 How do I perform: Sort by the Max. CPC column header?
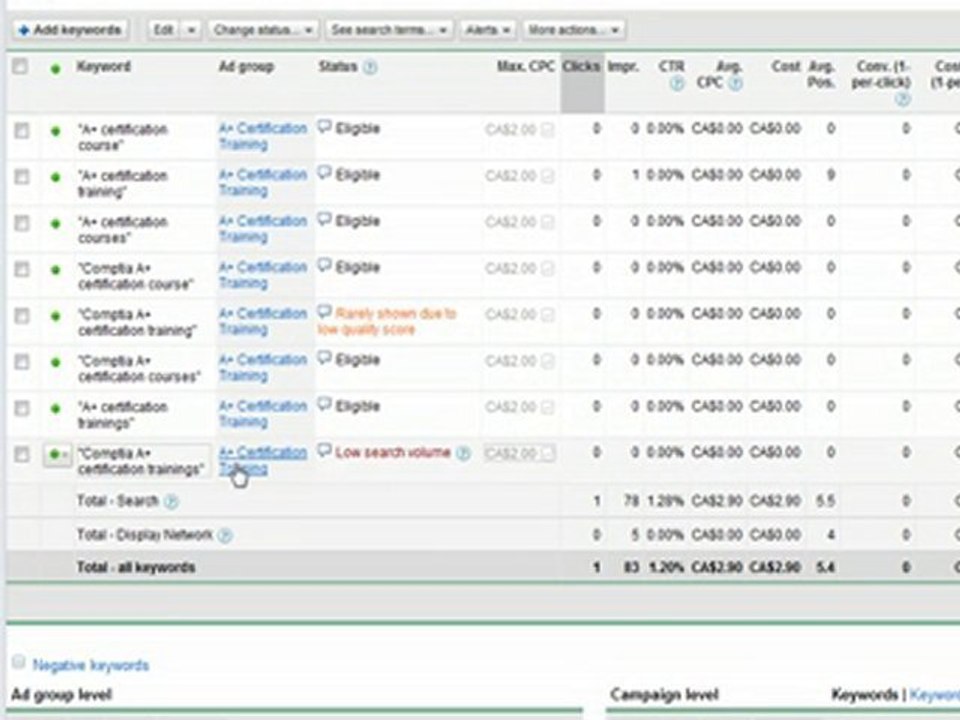tap(526, 66)
